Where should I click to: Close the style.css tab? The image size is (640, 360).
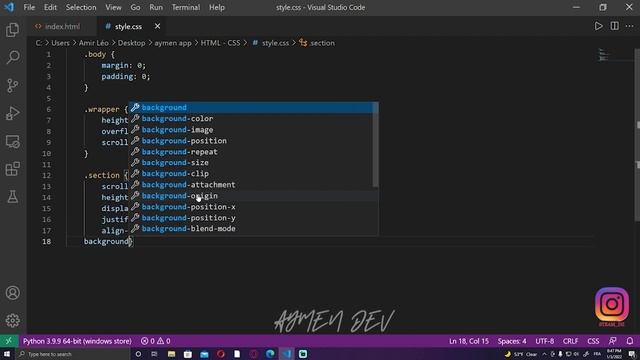158,26
